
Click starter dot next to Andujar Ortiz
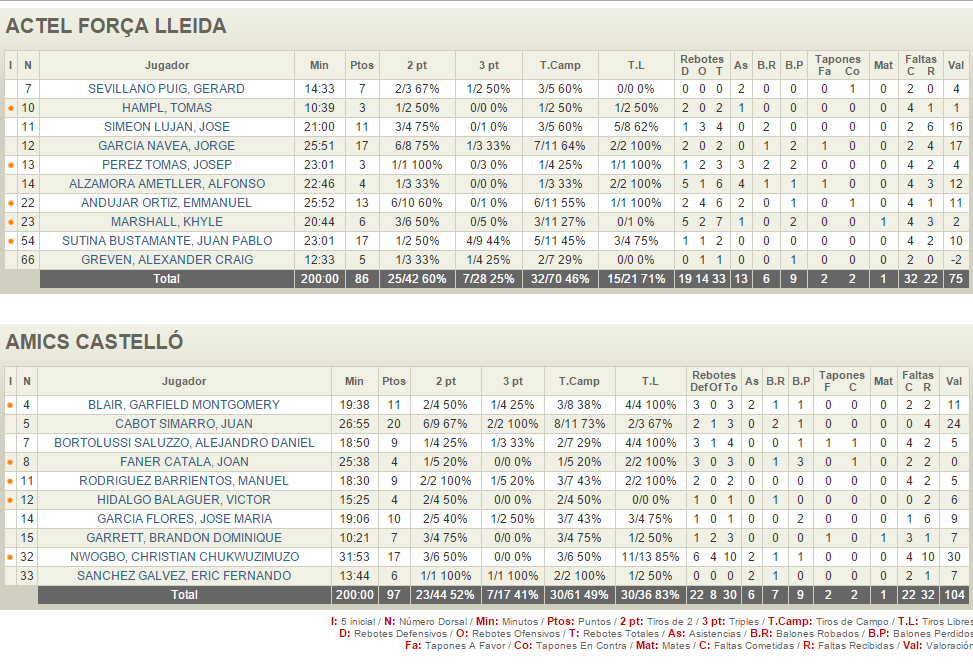[x=11, y=203]
